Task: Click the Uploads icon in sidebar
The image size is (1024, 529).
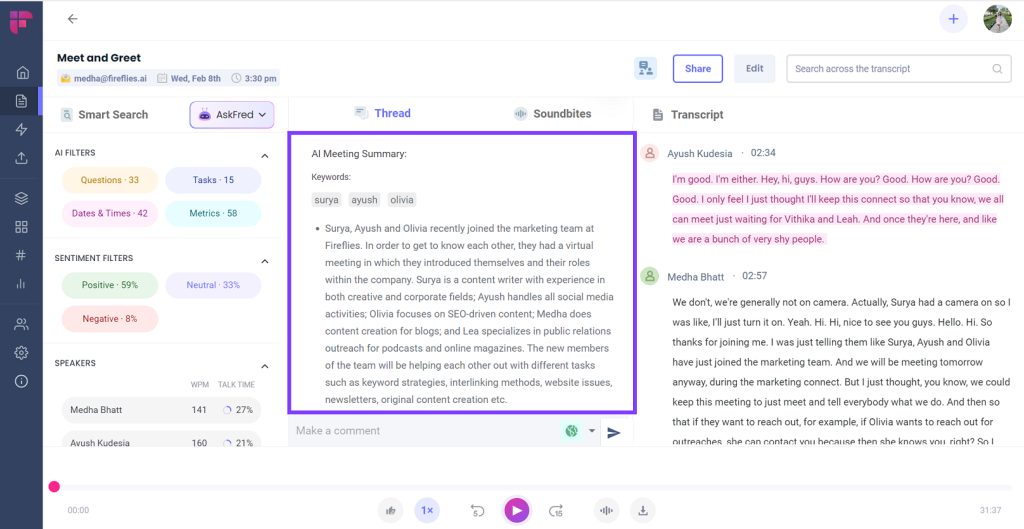Action: (21, 158)
